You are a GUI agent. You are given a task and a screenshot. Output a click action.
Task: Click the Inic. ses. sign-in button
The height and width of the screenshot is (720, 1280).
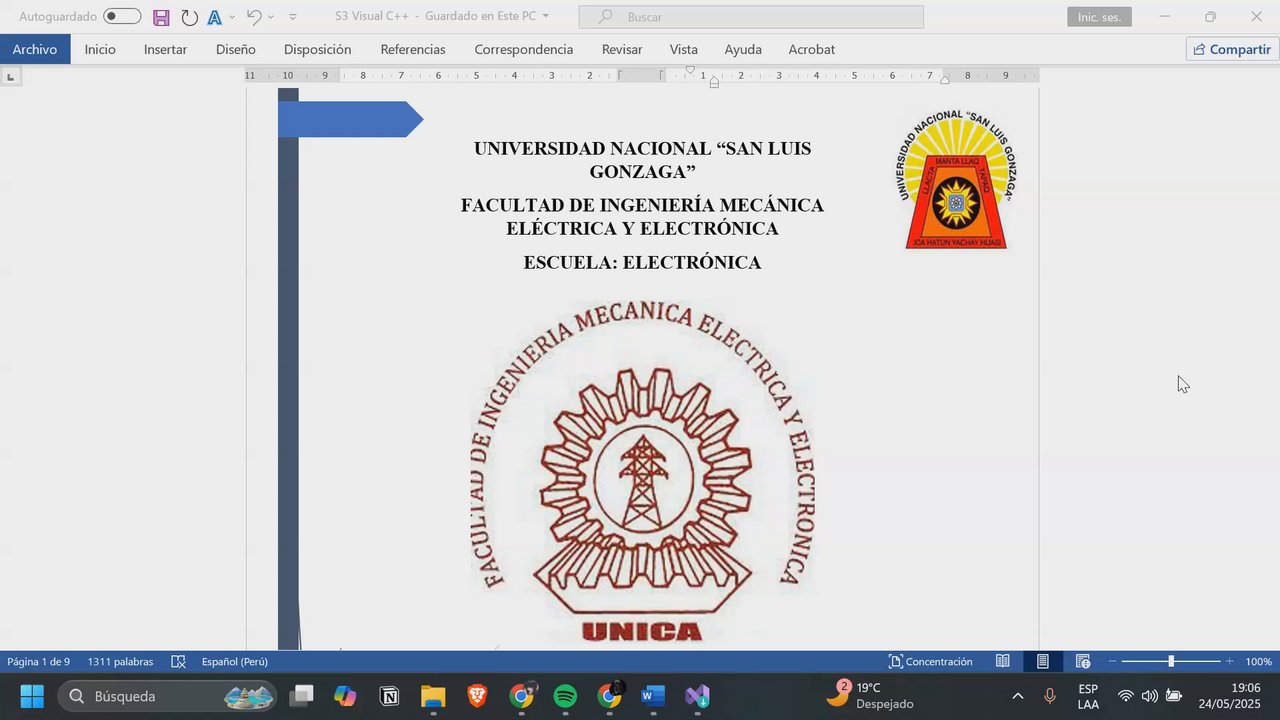(1100, 17)
